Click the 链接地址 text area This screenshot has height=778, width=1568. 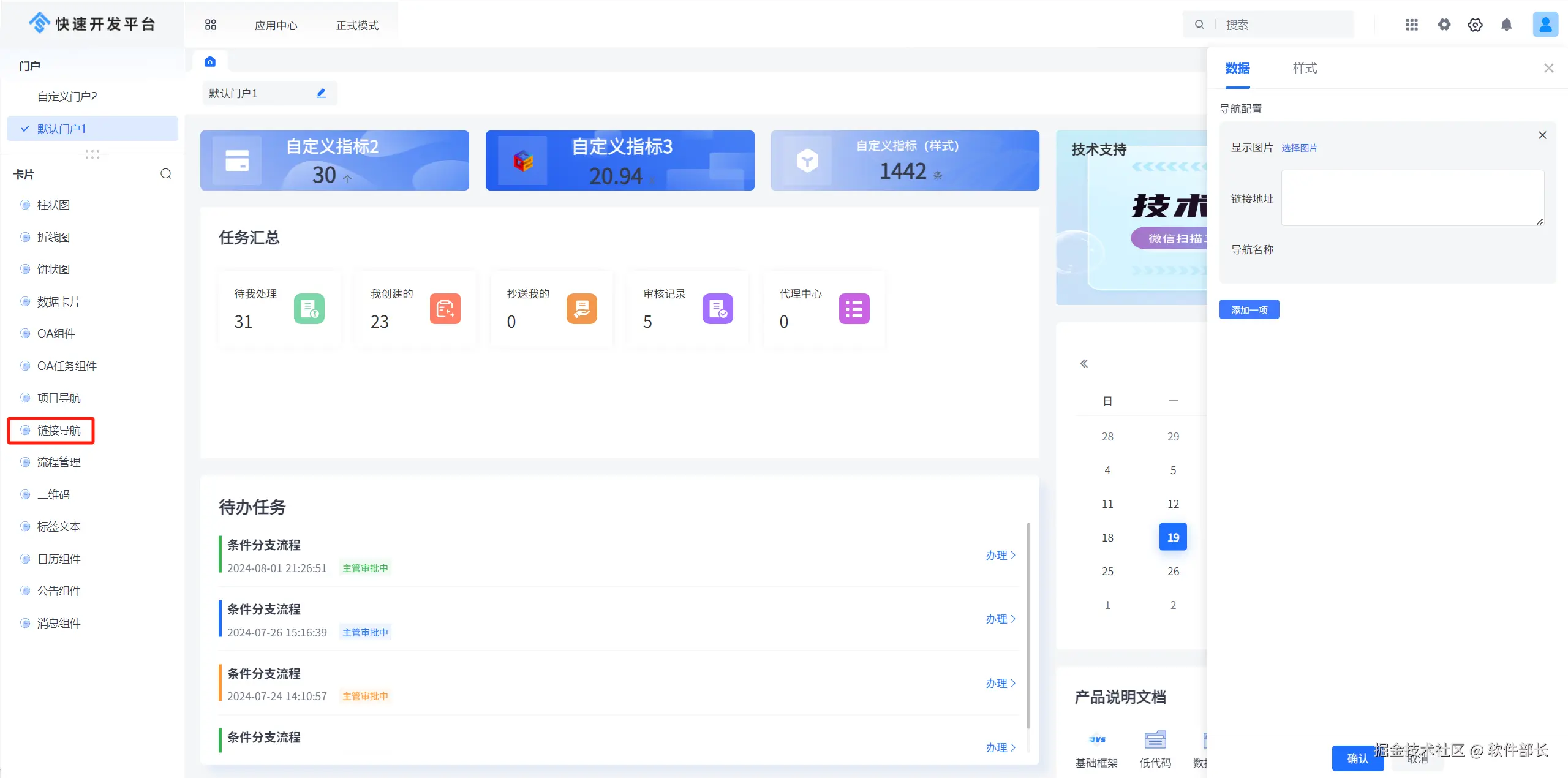point(1412,198)
